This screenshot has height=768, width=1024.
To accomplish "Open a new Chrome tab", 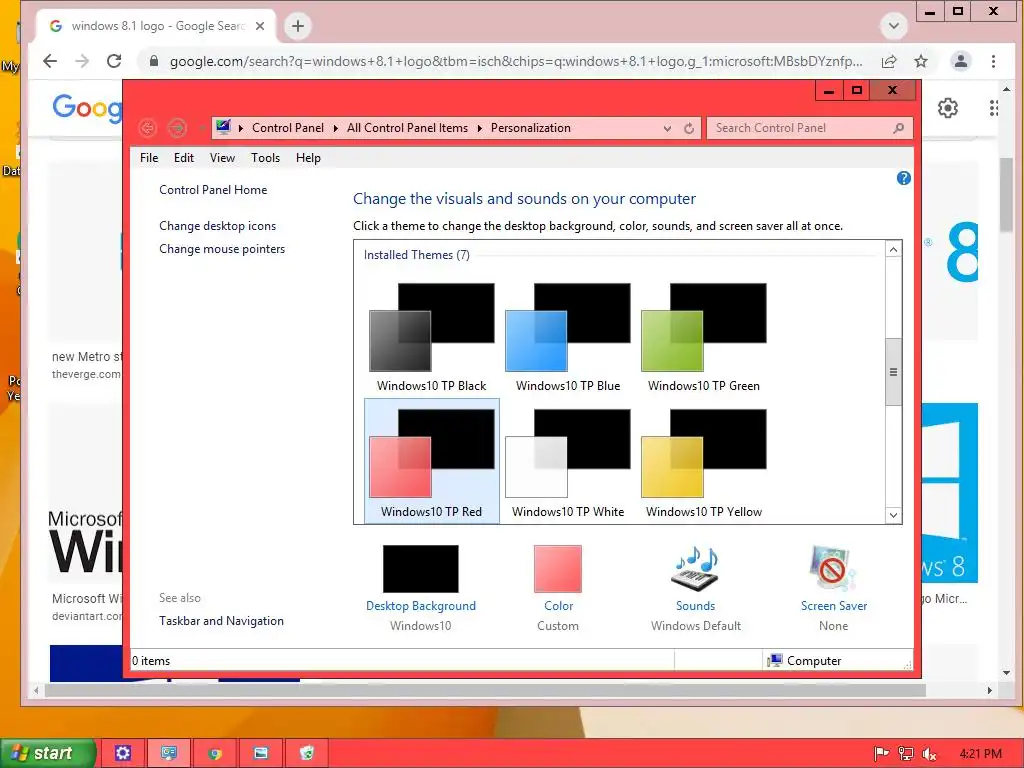I will tap(298, 26).
